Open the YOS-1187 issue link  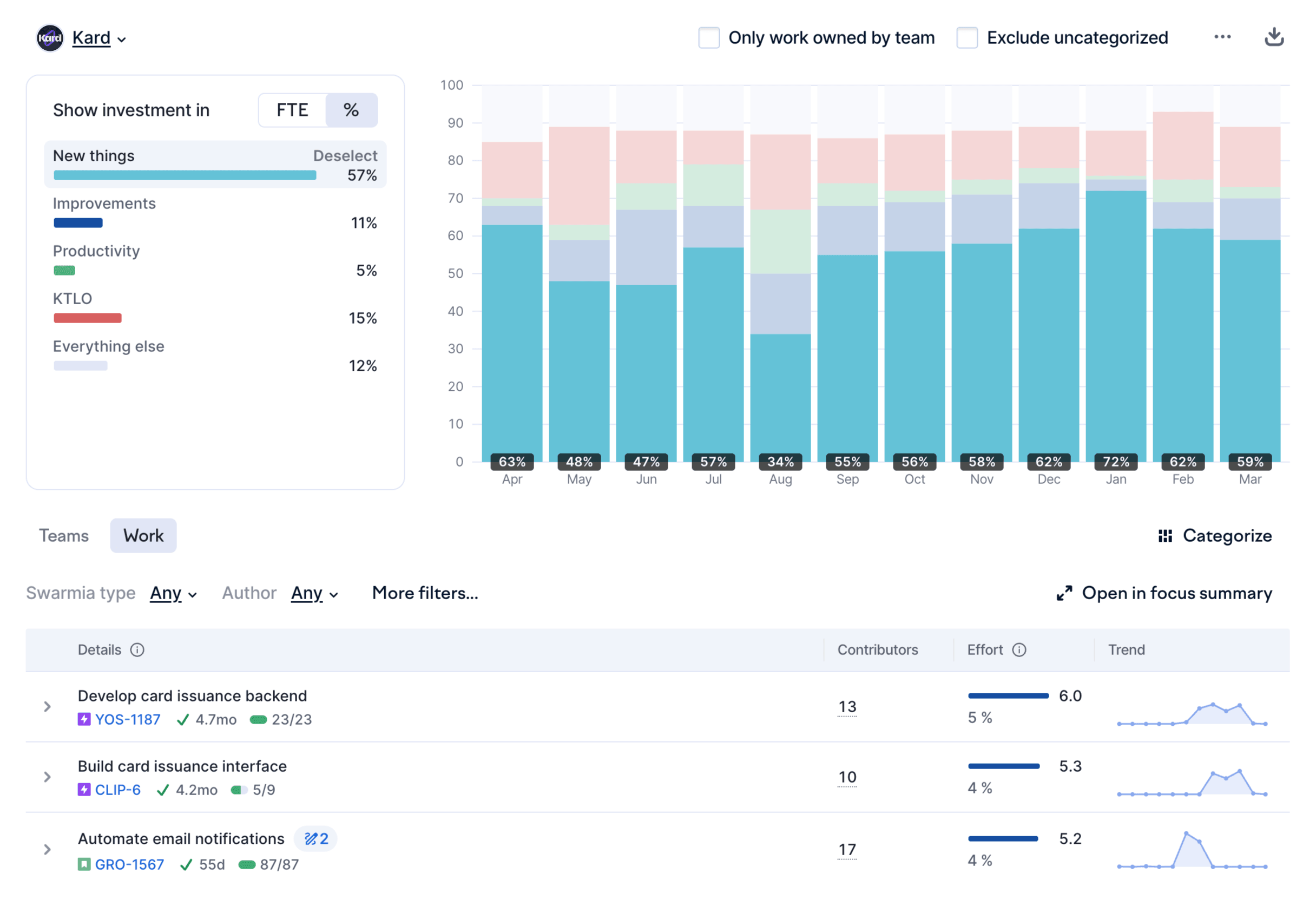[127, 719]
